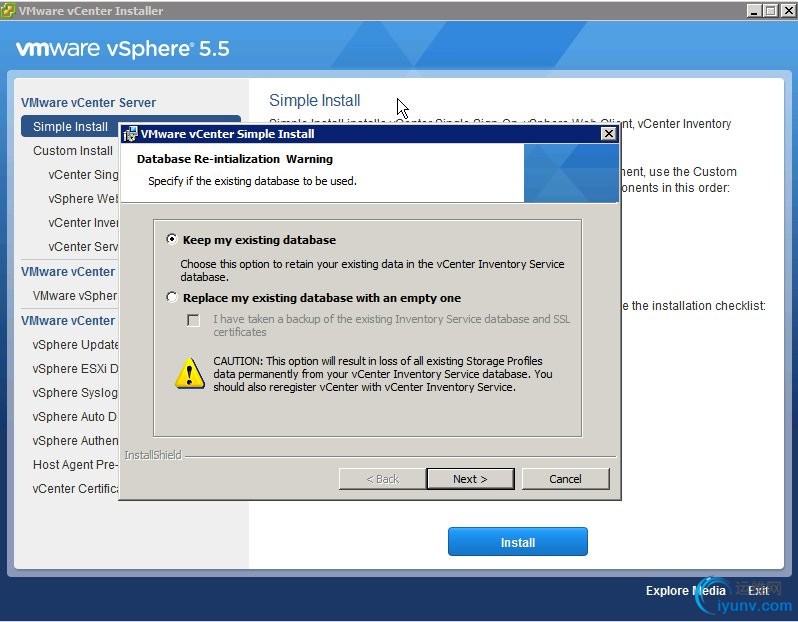This screenshot has height=622, width=798.
Task: Open vSphere Syslog Collector sidebar item
Action: (x=75, y=392)
